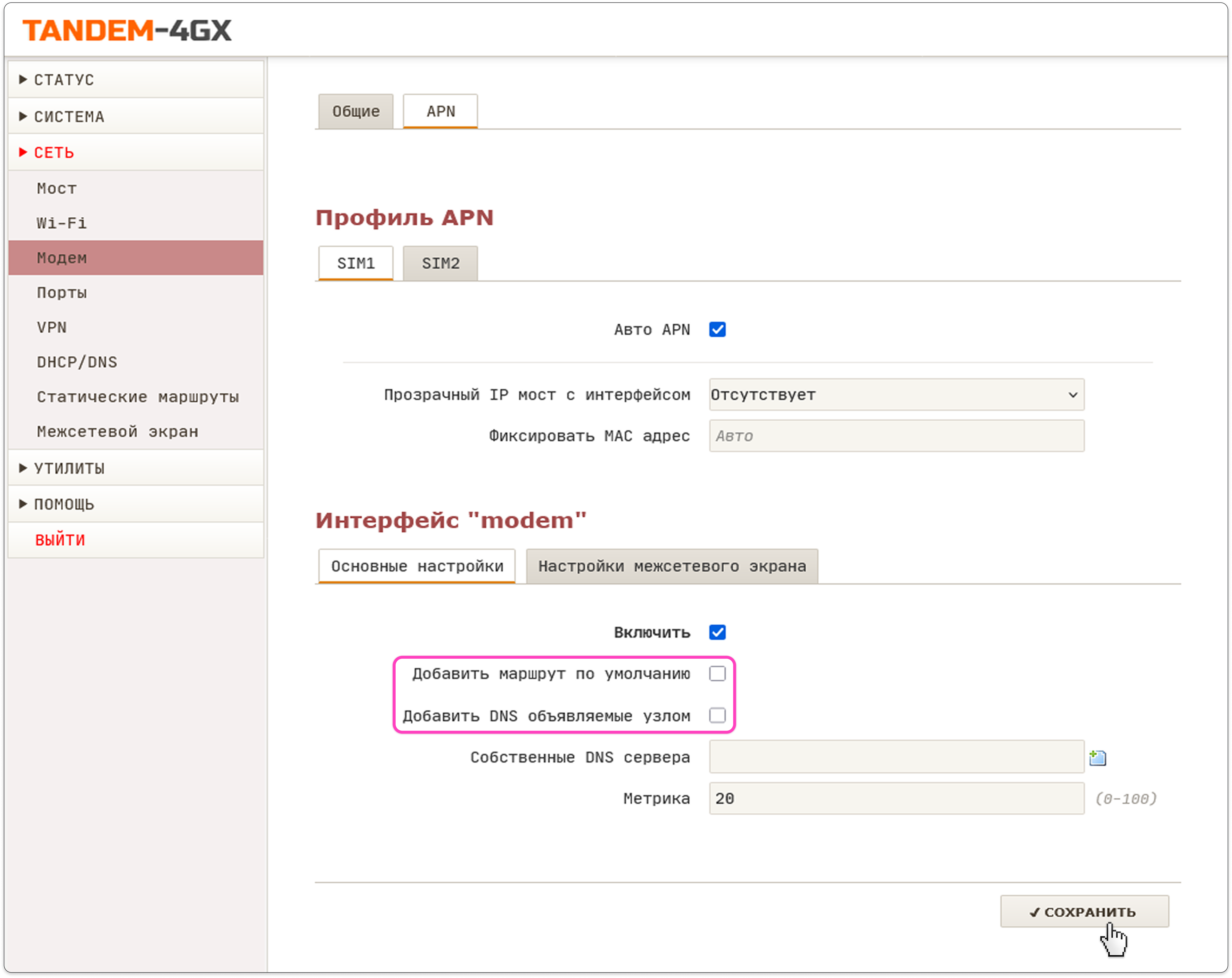The width and height of the screenshot is (1232, 978).
Task: Click the СОХРАНИТЬ button
Action: click(x=1084, y=912)
